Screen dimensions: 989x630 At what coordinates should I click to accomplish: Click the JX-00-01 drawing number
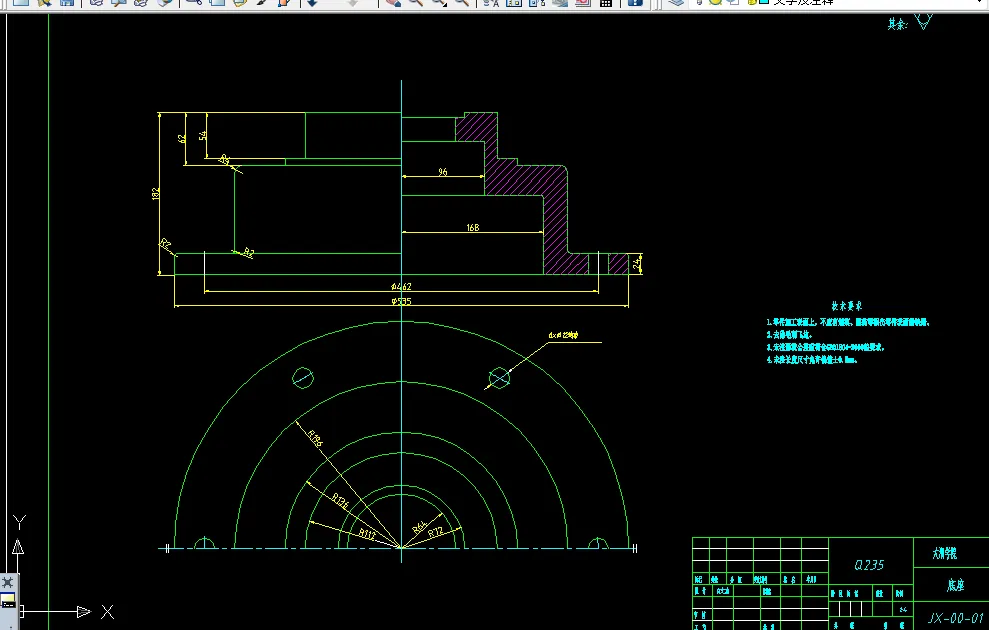956,618
